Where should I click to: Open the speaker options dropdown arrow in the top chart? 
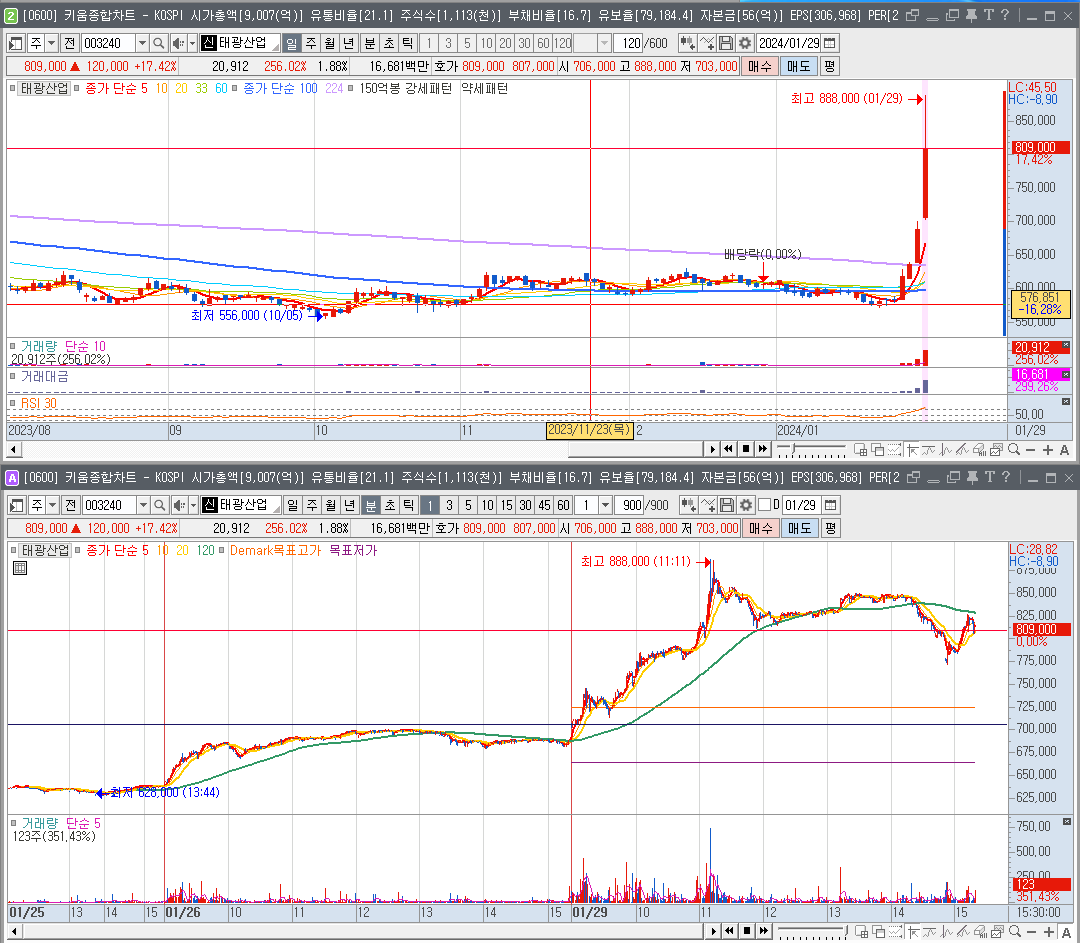pos(192,43)
